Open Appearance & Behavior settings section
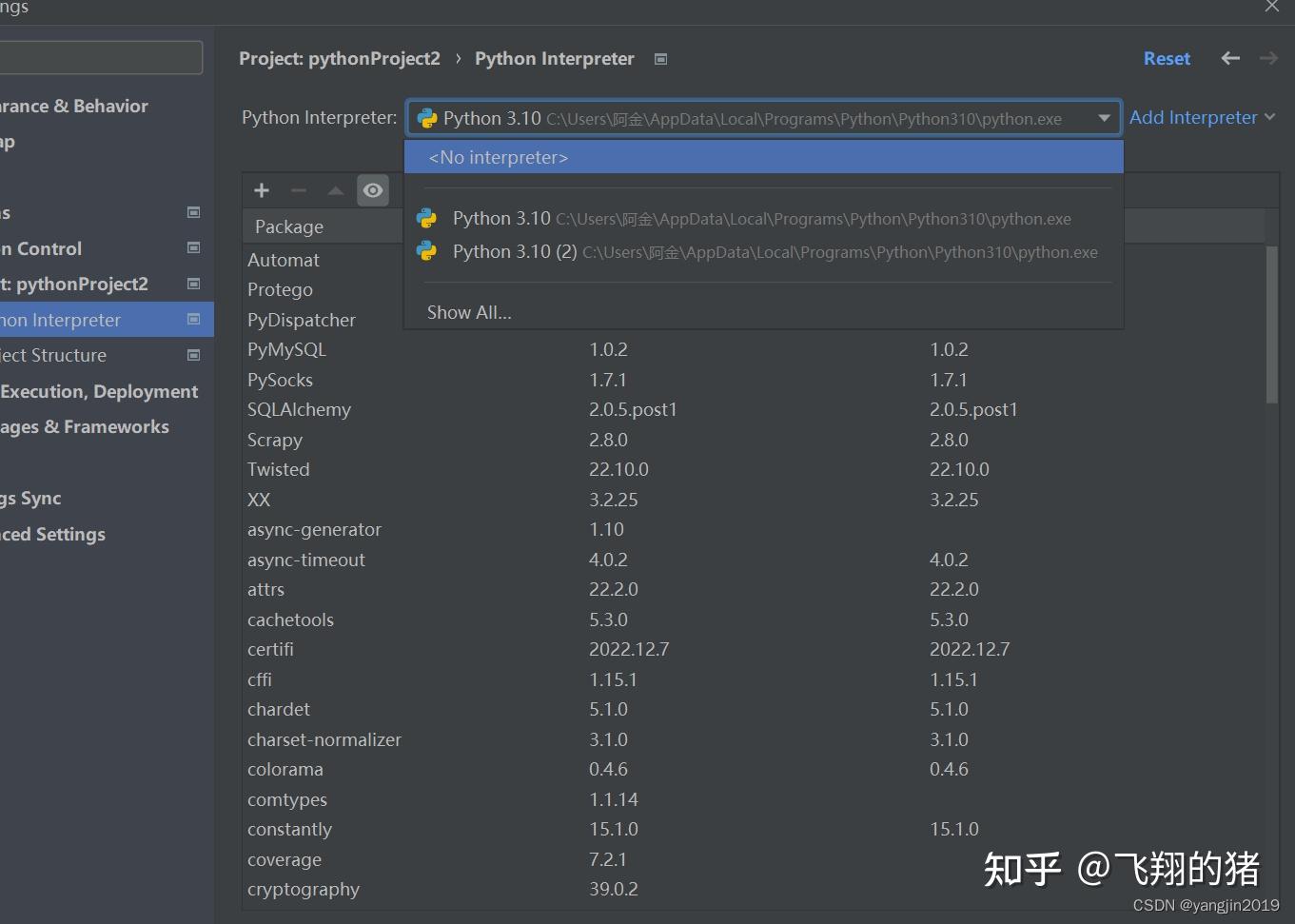Screen dimensions: 1295x924 74,106
